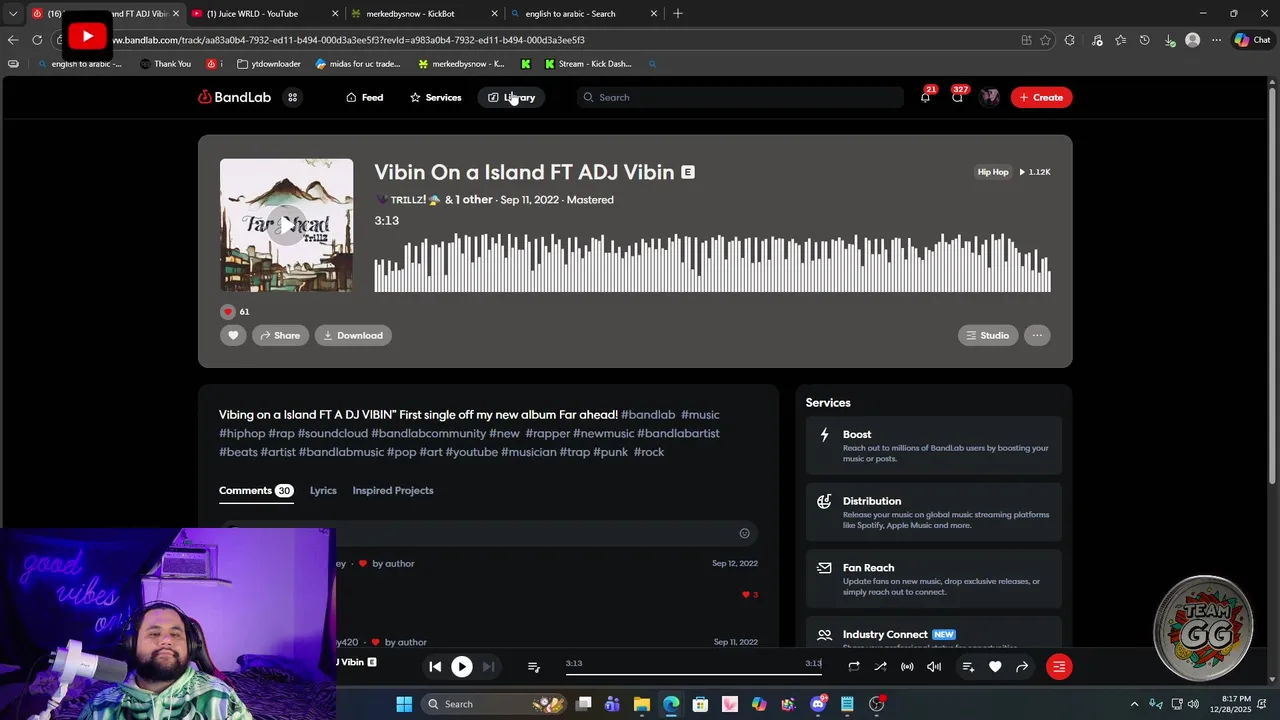Open the Boost service

[934, 447]
